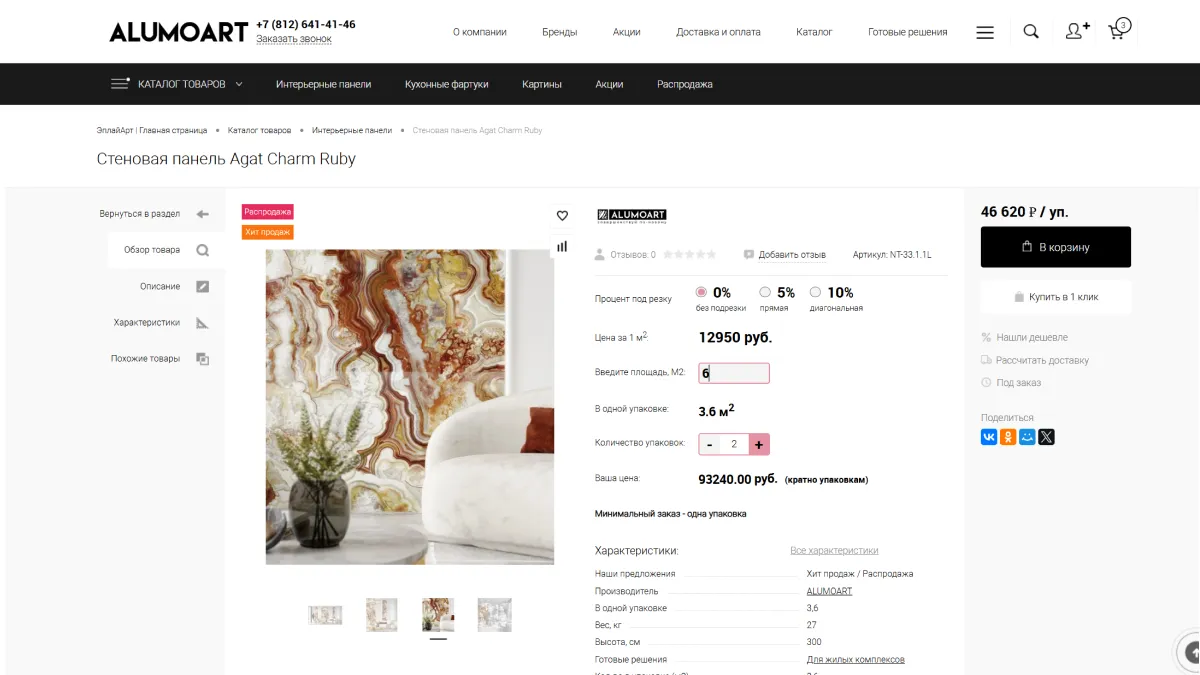Decrease package quantity with minus button
This screenshot has width=1200, height=675.
click(x=710, y=444)
